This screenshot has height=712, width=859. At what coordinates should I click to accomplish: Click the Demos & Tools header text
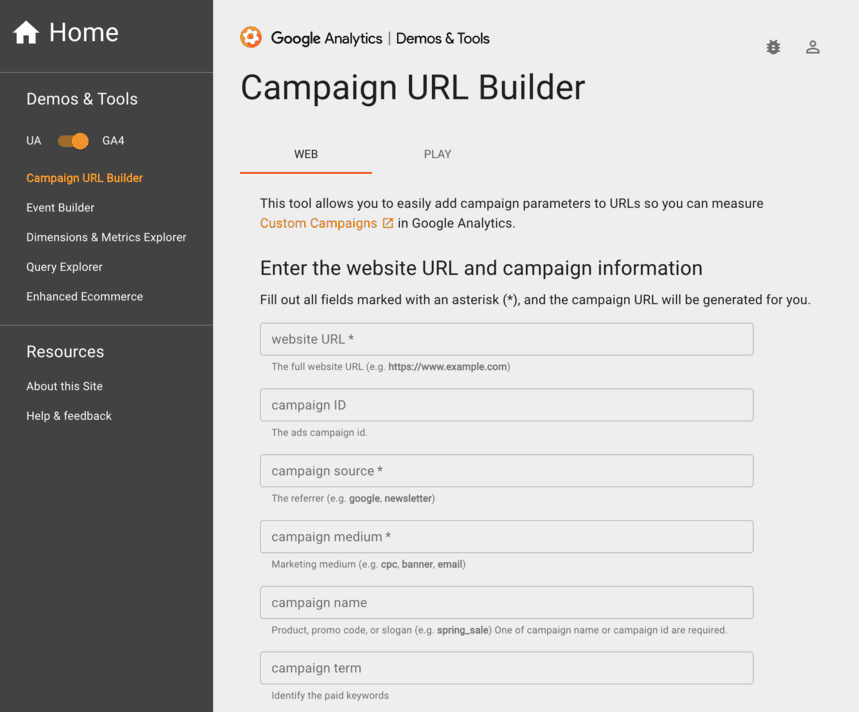(443, 38)
